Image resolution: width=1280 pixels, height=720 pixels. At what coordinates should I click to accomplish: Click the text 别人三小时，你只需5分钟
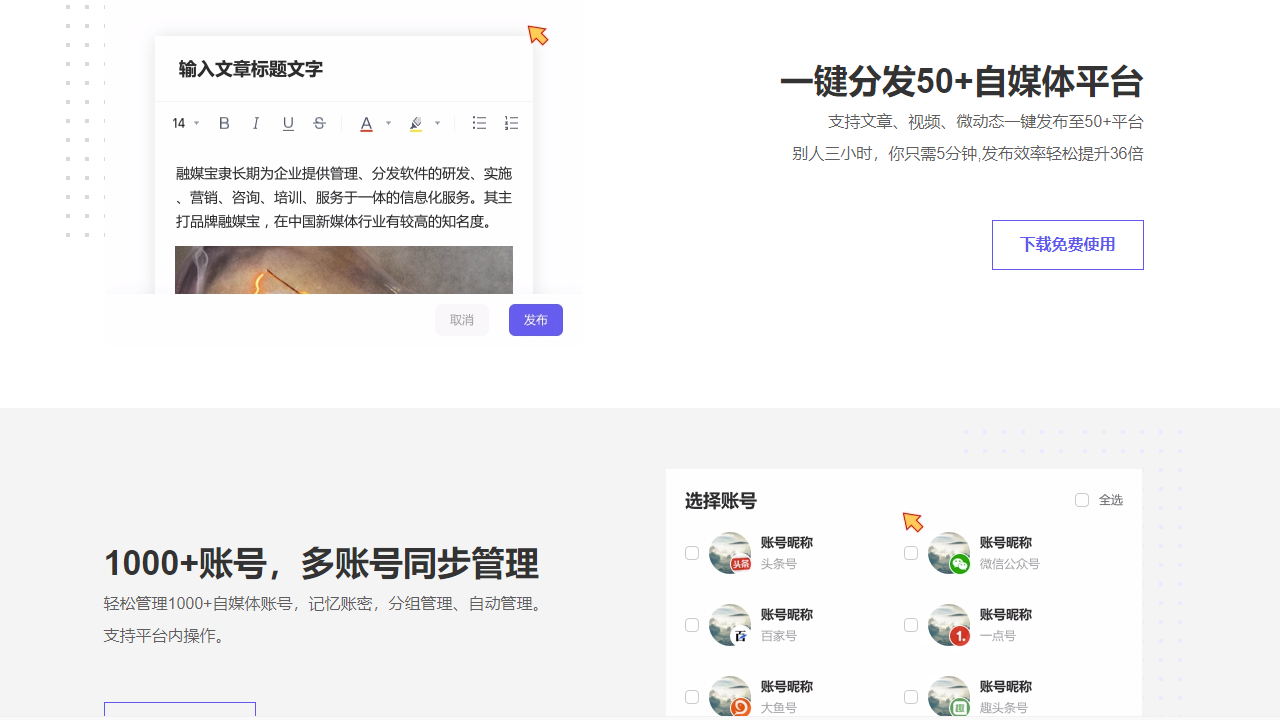click(884, 154)
